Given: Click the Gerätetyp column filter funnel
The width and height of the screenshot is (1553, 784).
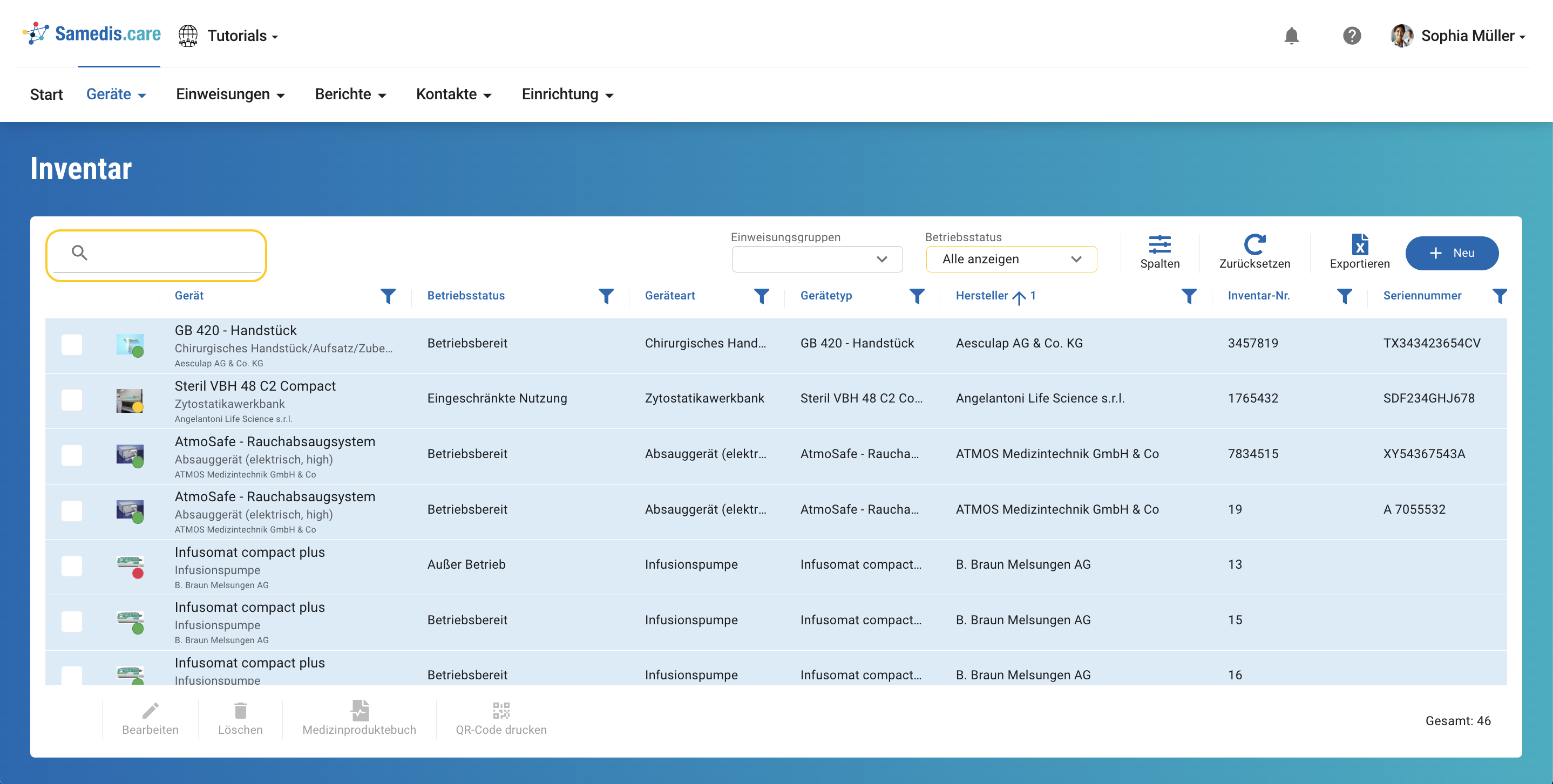Looking at the screenshot, I should click(x=917, y=296).
